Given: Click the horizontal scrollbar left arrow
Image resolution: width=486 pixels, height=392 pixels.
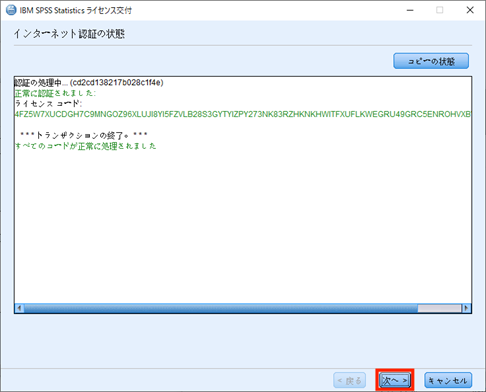Looking at the screenshot, I should click(19, 308).
